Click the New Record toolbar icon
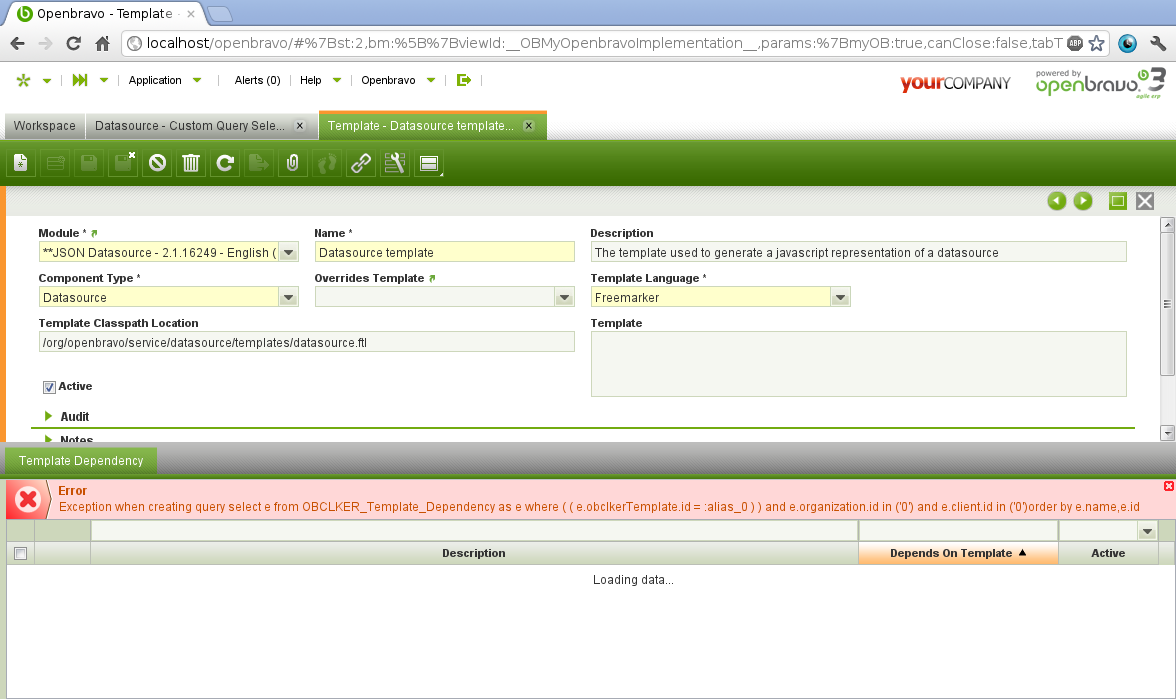 tap(21, 163)
